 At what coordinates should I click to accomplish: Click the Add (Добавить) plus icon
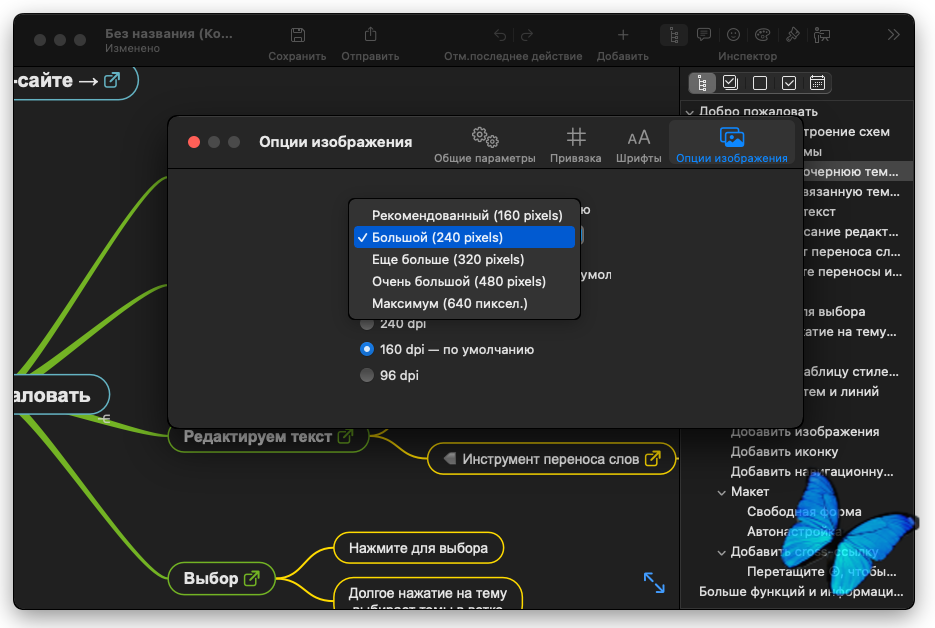point(623,35)
